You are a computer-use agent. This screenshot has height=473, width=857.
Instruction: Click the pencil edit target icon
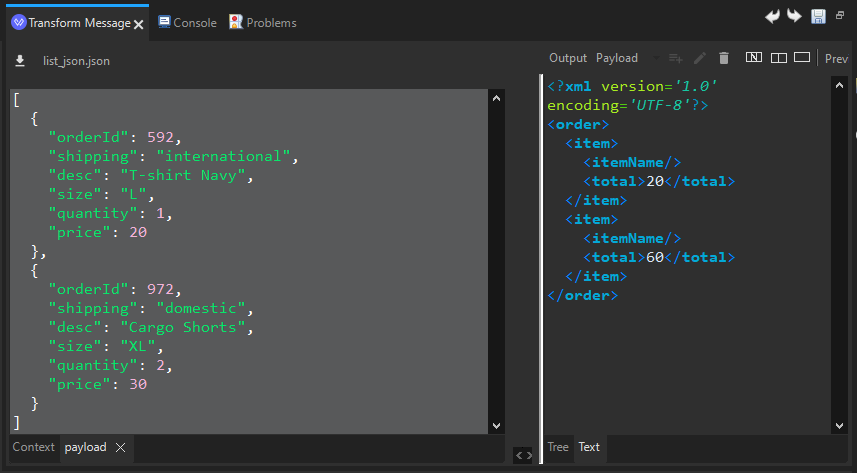700,58
